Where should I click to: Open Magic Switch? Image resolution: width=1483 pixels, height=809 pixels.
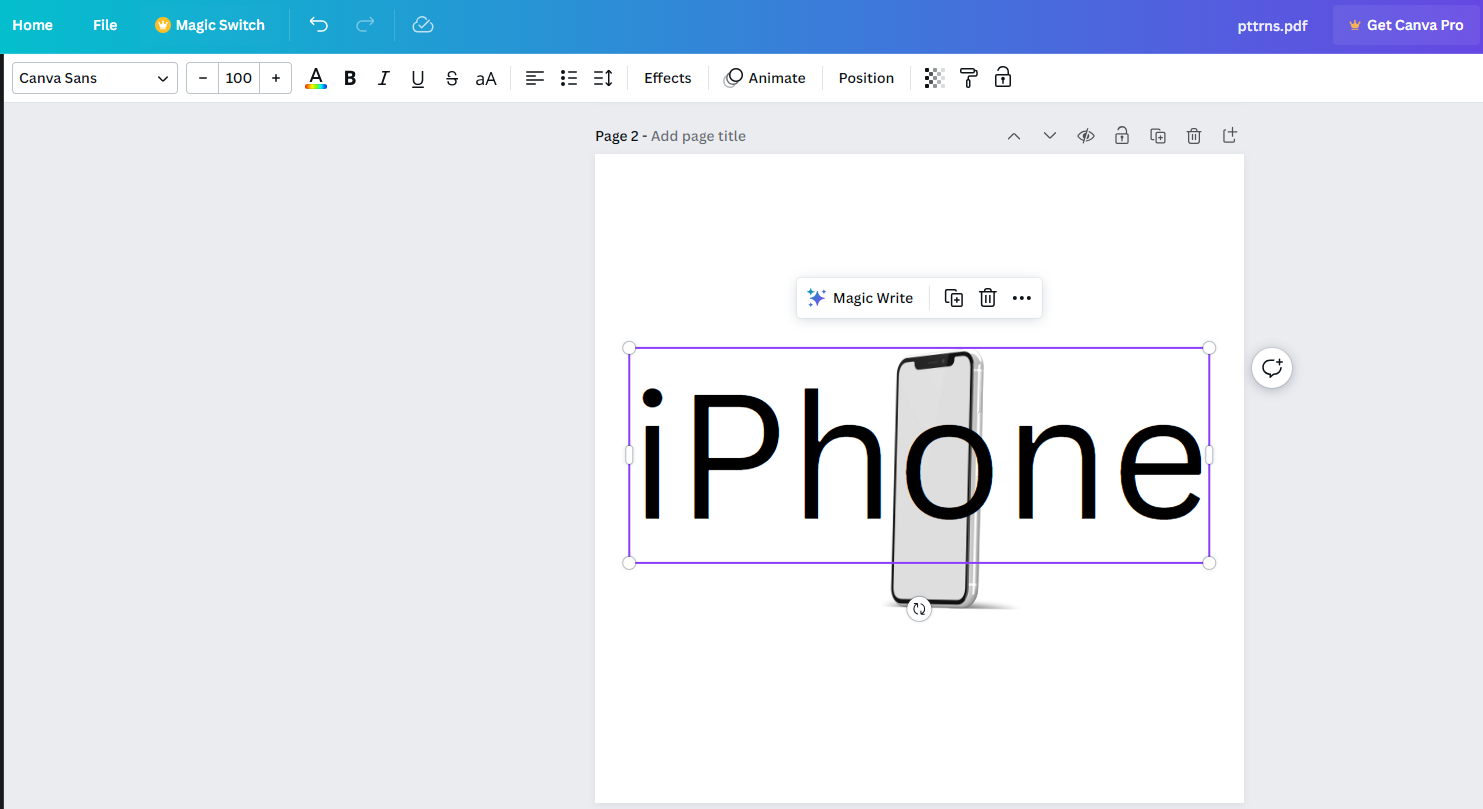210,25
